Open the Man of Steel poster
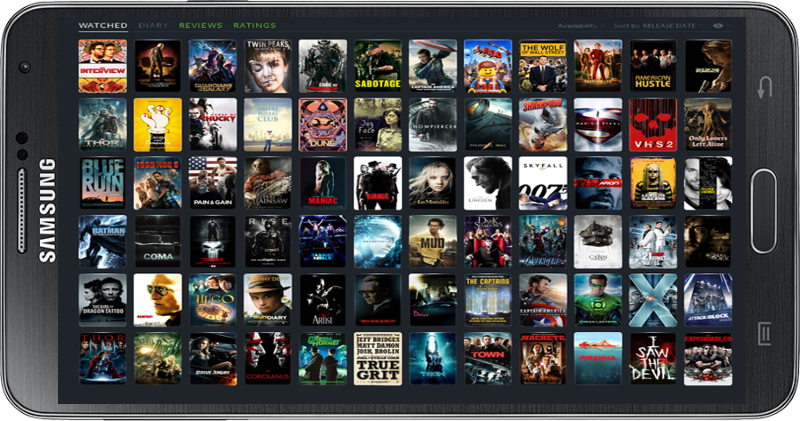Viewport: 800px width, 421px height. coord(598,125)
